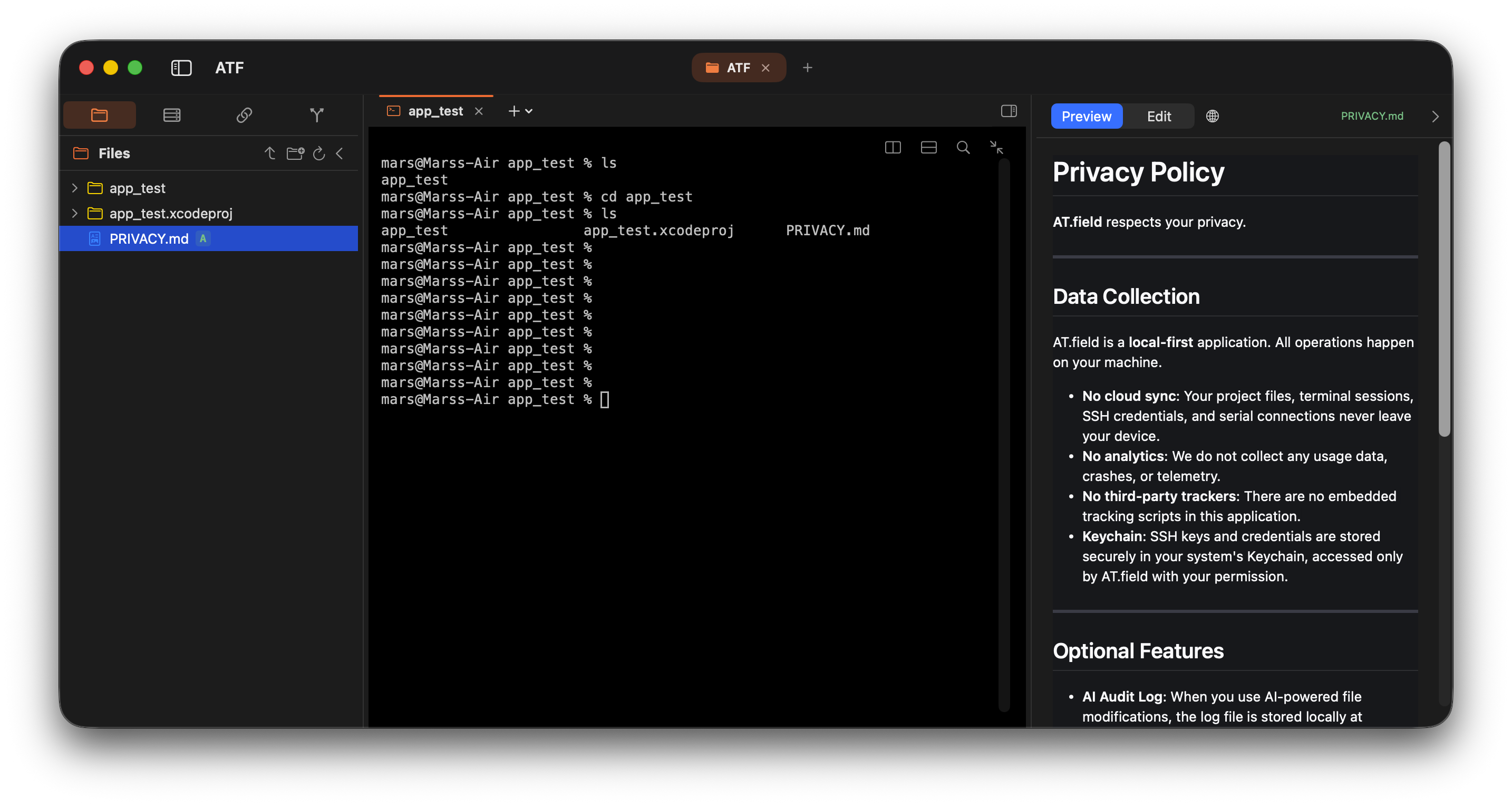Expand the app_test.xcodeproj folder
Image resolution: width=1512 pixels, height=806 pixels.
click(74, 213)
